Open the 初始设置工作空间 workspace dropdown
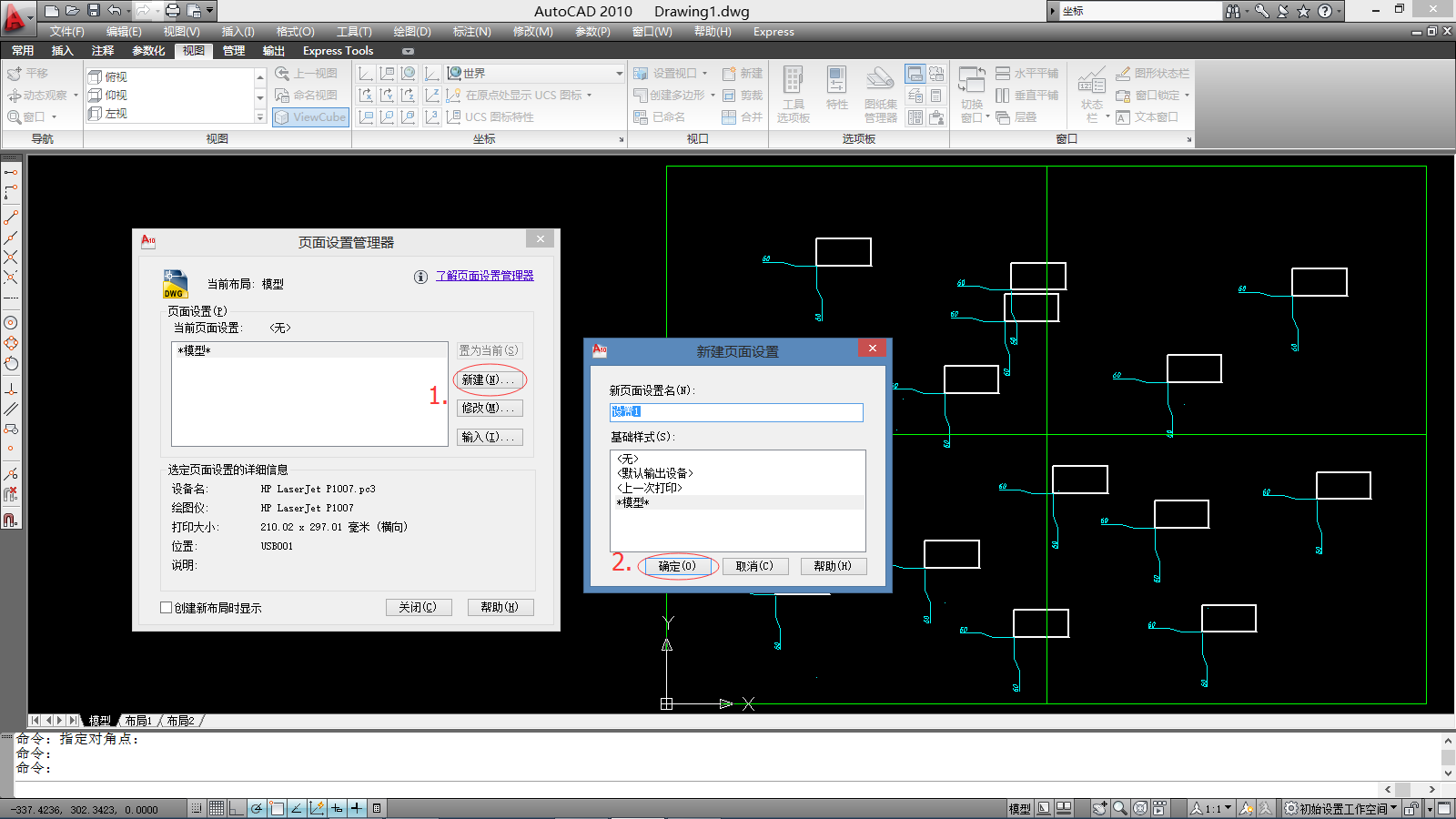 (x=1344, y=808)
